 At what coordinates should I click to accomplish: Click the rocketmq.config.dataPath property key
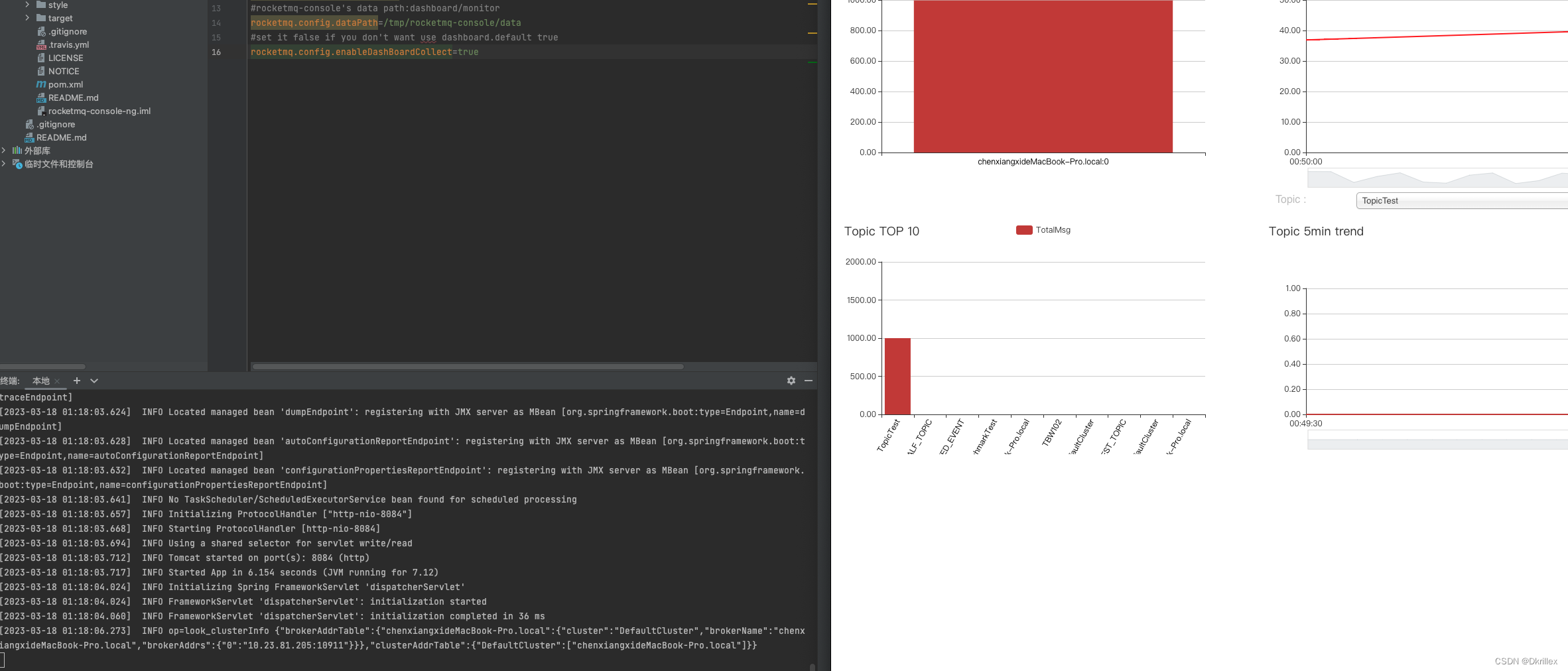(314, 23)
